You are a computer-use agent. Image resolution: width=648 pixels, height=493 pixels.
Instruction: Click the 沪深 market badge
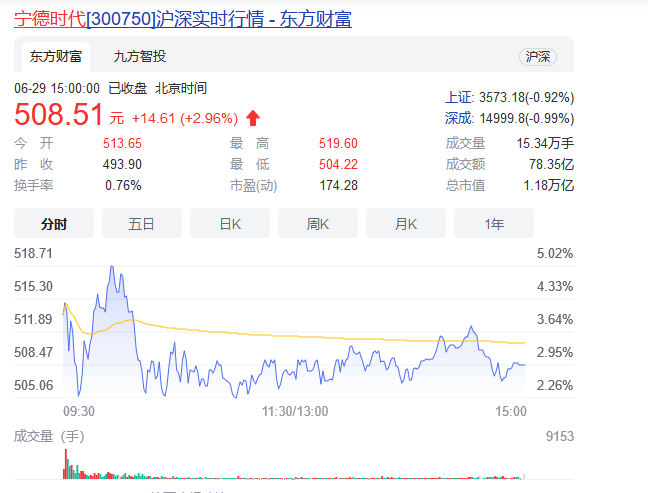pyautogui.click(x=537, y=57)
